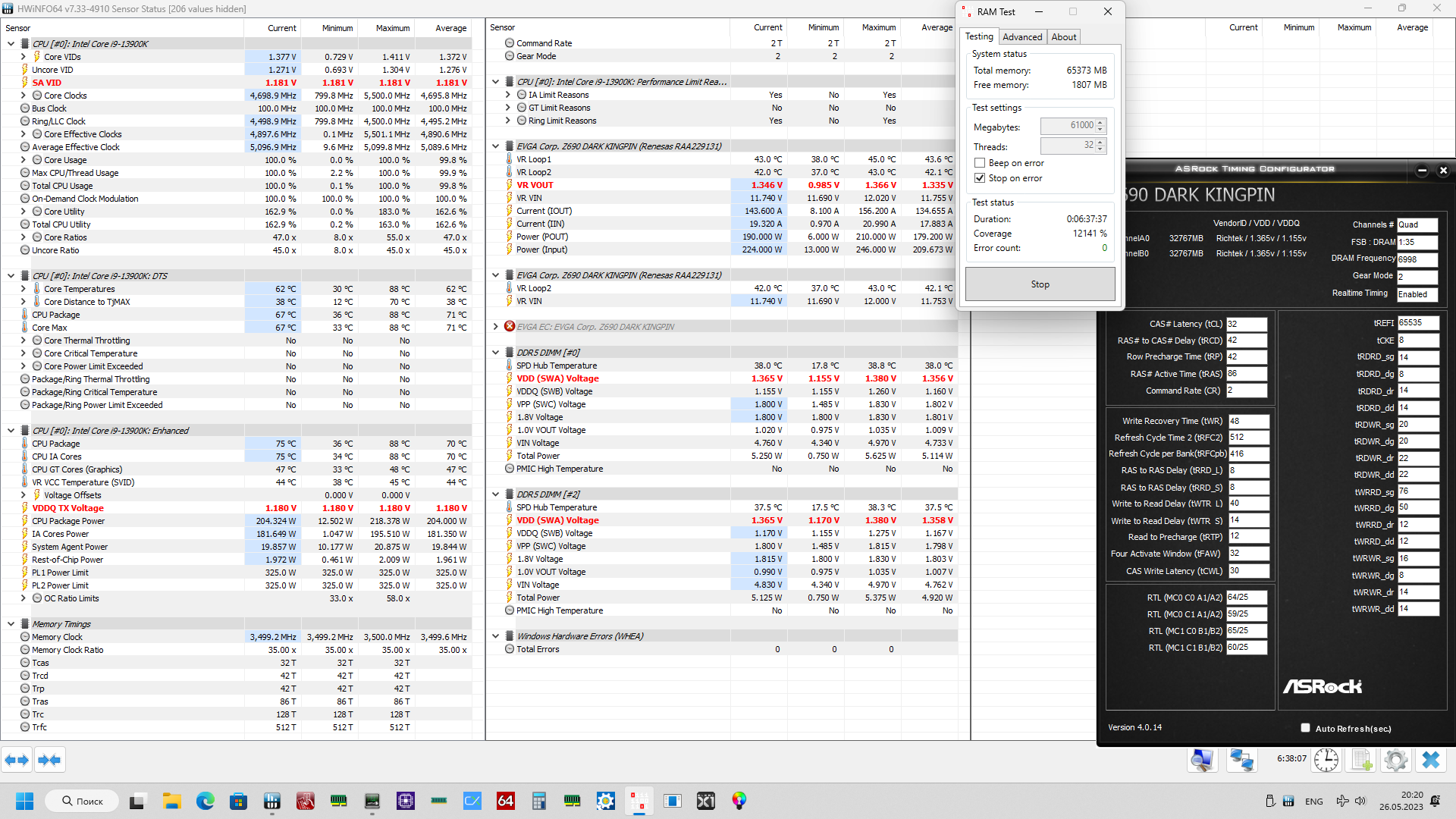Expand the EVGA EC sensor group
The height and width of the screenshot is (819, 1456).
point(496,327)
